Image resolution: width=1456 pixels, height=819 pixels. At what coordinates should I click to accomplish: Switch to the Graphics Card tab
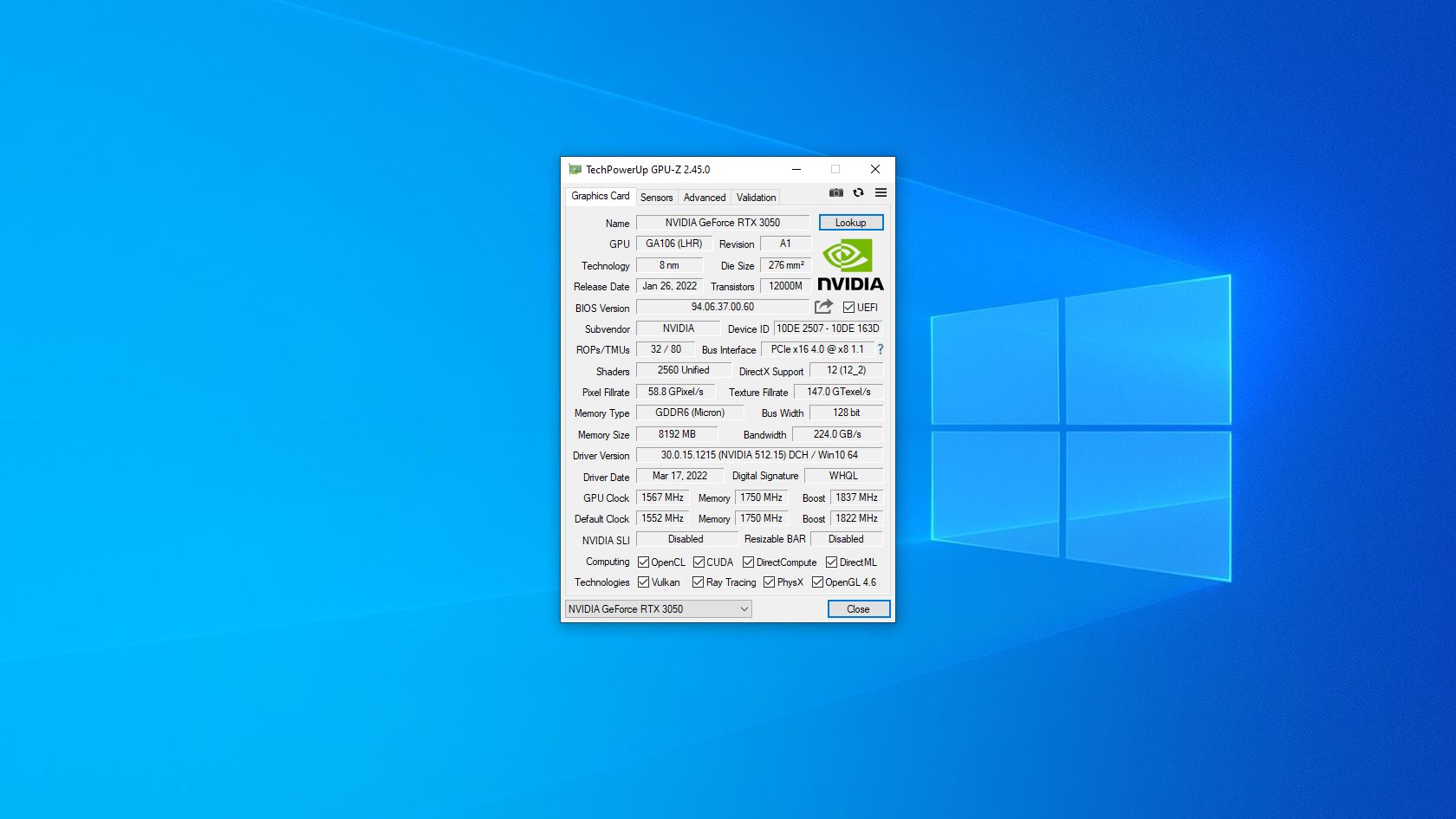601,196
